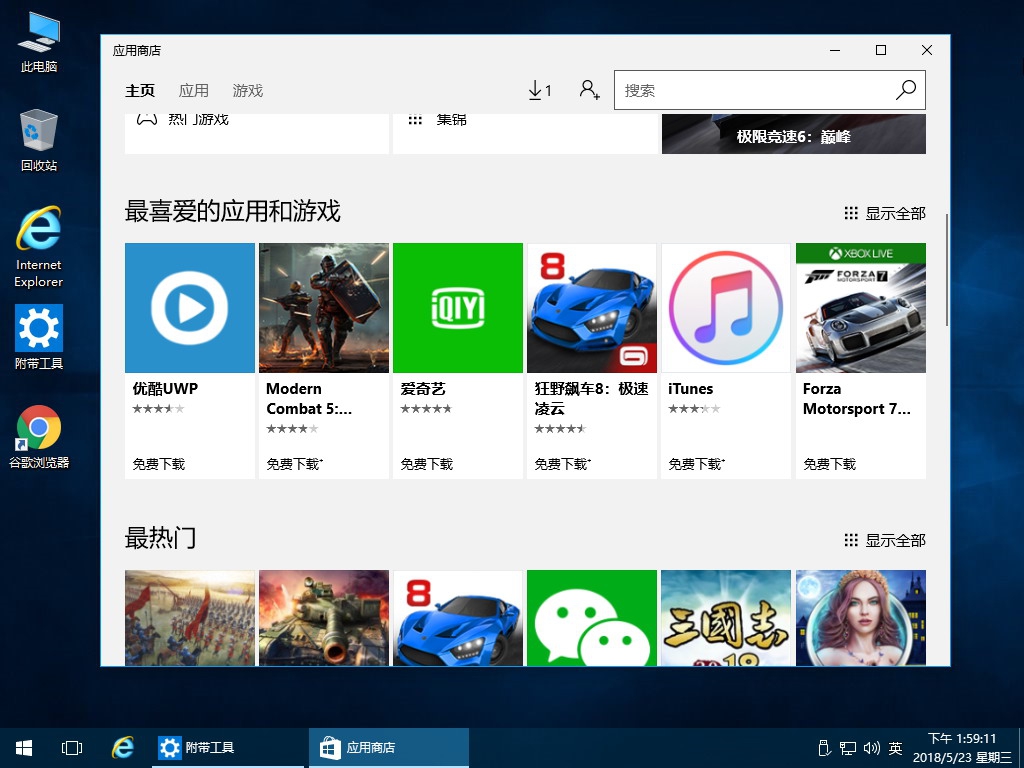Click 免费下载 under 狂野飙车8

point(562,464)
